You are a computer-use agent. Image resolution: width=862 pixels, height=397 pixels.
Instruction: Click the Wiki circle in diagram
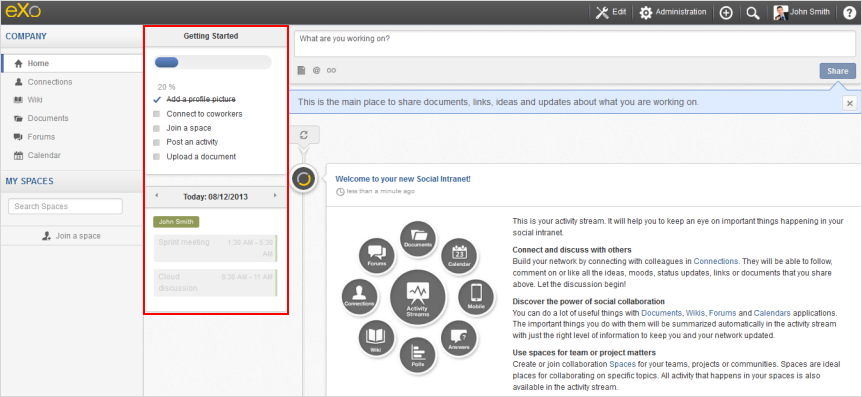coord(376,339)
